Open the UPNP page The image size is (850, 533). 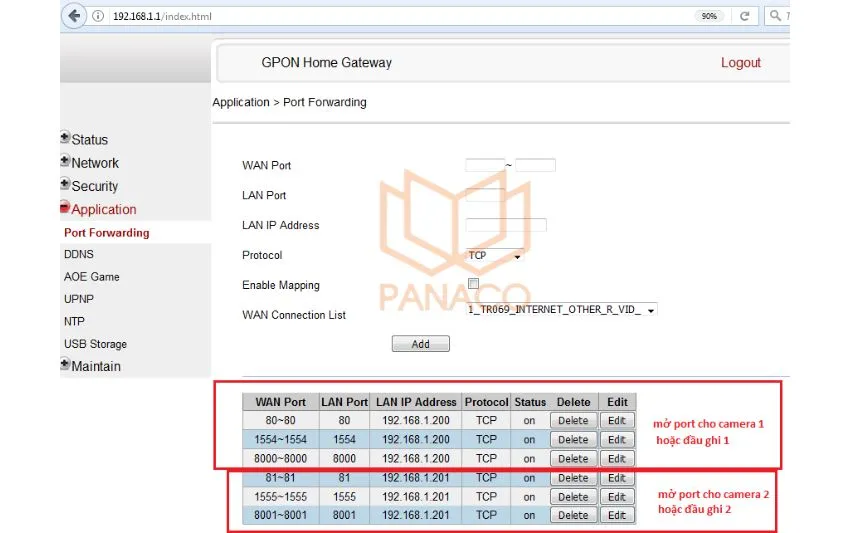click(x=79, y=299)
